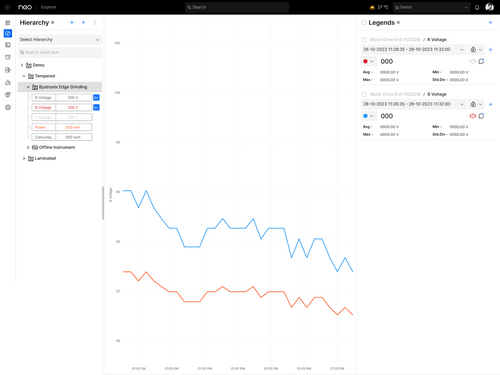Screen dimensions: 500x375
Task: Open the app grid launcher icon
Action: click(x=7, y=7)
